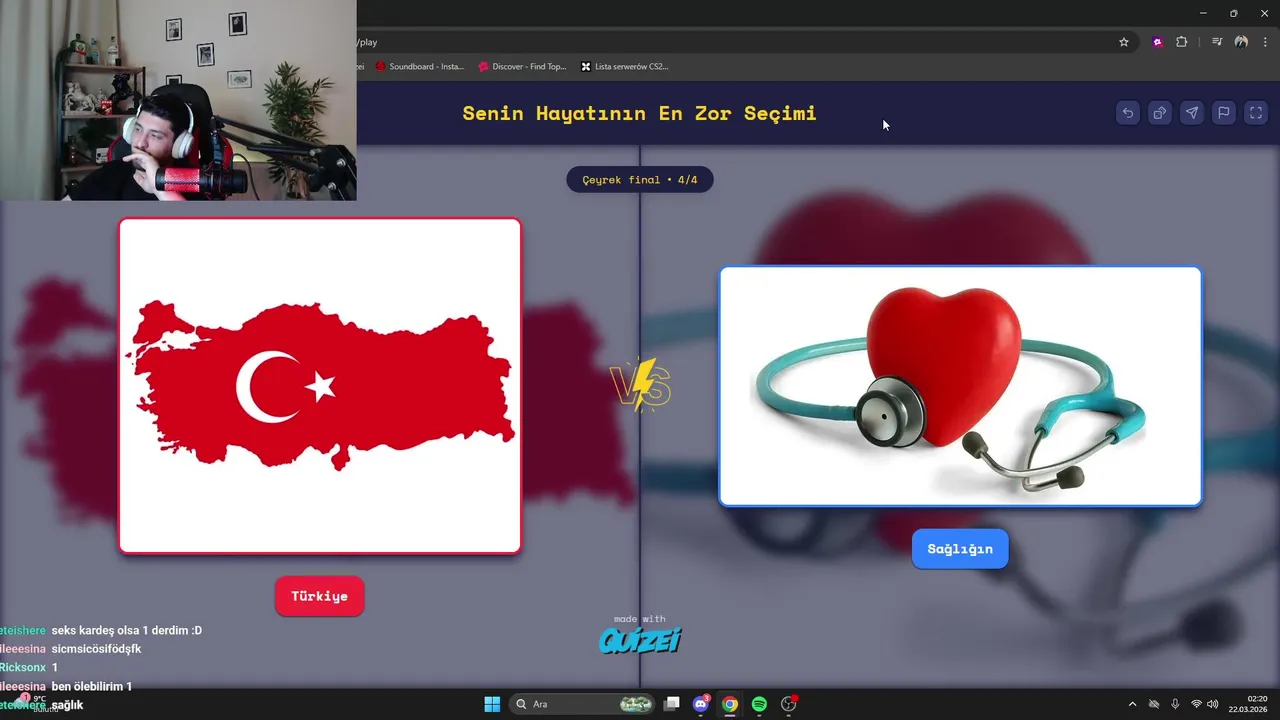Click the Quizei logo at bottom
The image size is (1280, 720).
point(640,640)
